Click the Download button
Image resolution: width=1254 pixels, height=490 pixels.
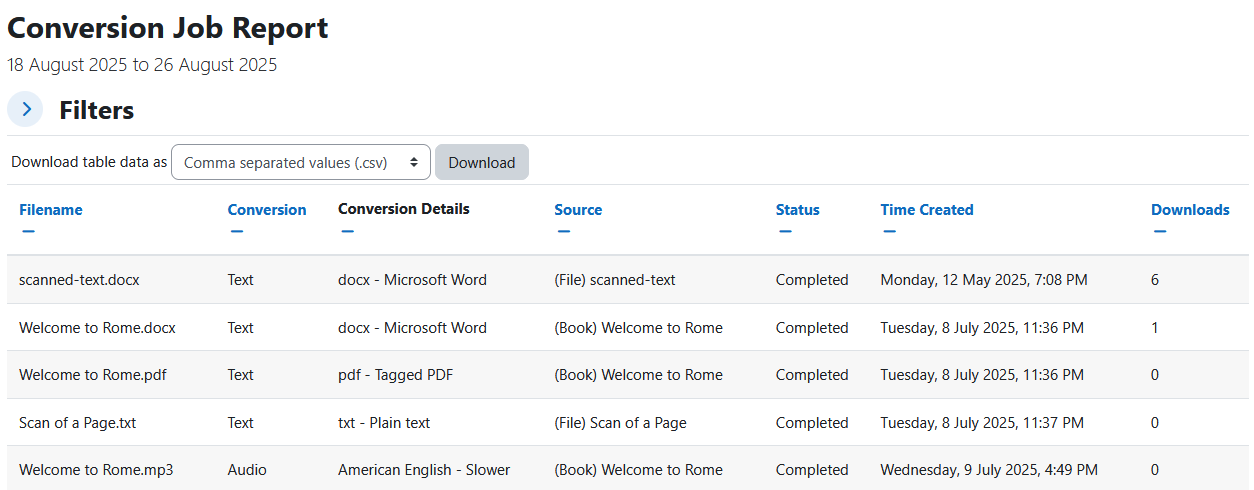(482, 162)
